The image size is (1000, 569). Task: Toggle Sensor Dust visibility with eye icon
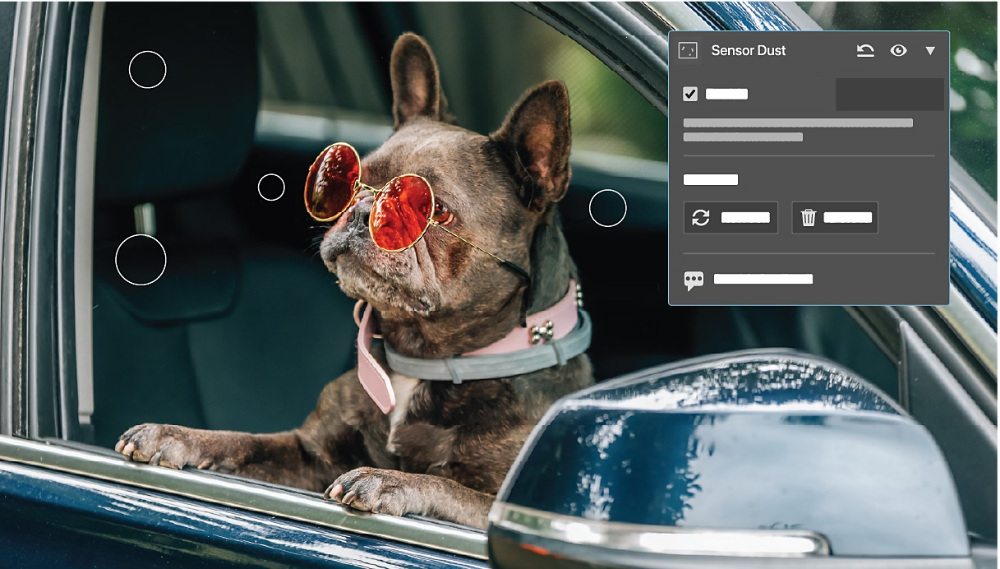899,51
